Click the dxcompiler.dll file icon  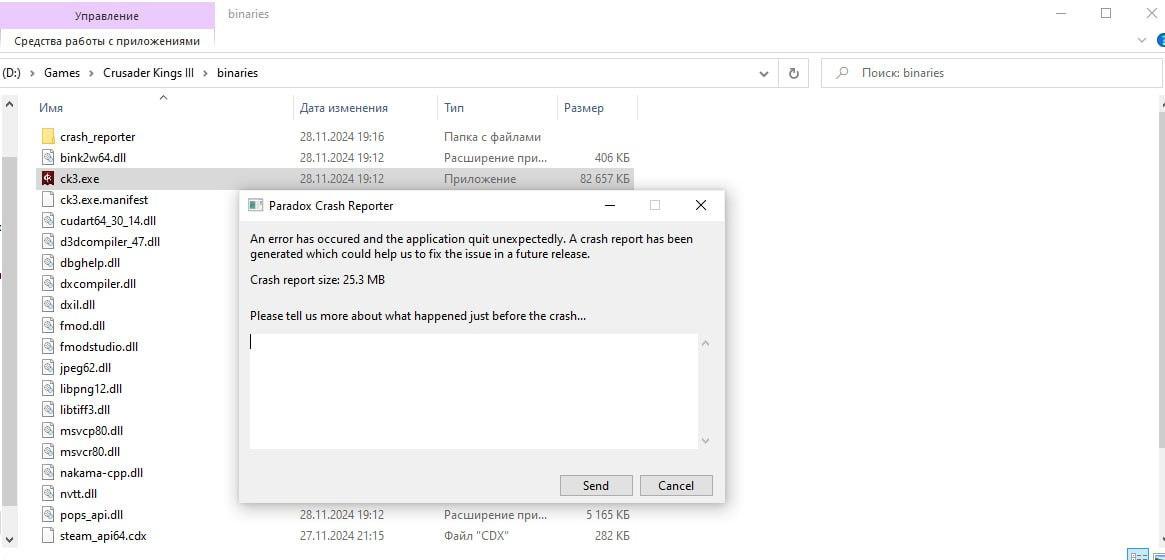tap(48, 284)
